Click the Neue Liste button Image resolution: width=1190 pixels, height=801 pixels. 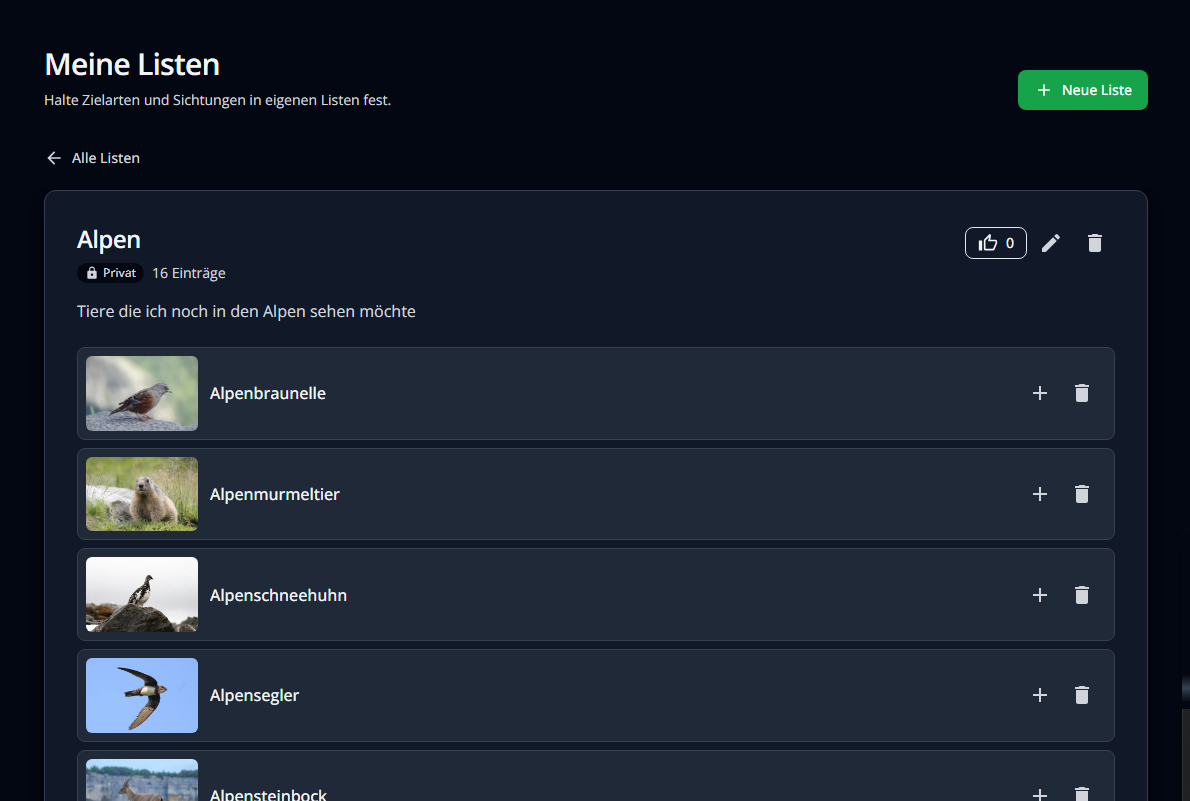(1082, 90)
